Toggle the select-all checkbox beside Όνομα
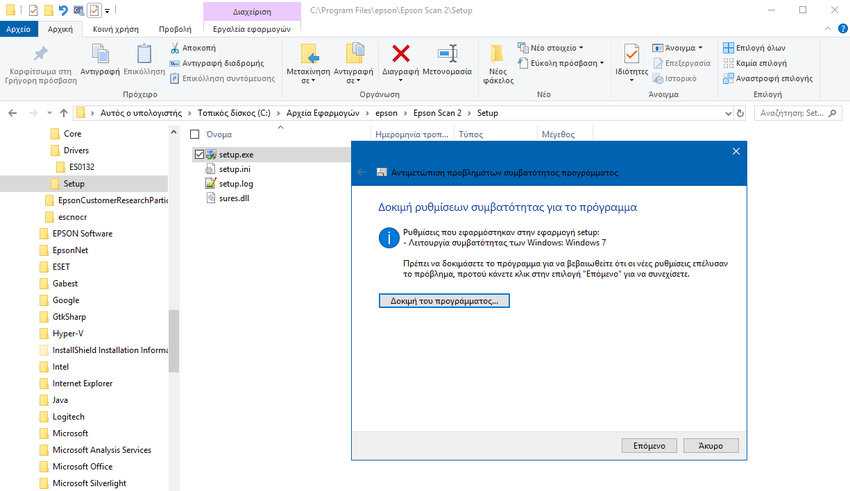The image size is (850, 491). pos(195,134)
